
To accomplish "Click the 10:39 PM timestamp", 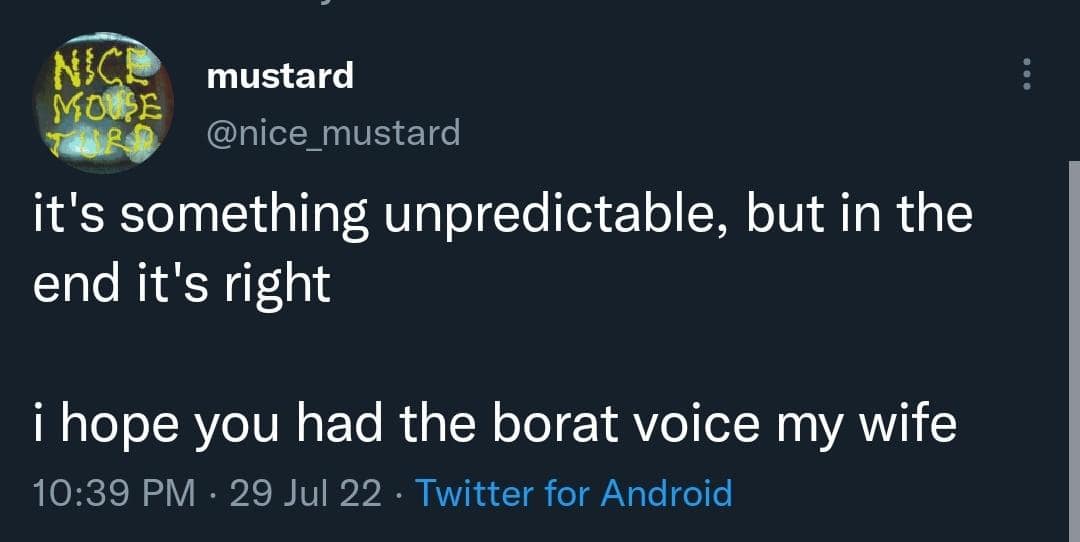I will point(114,493).
